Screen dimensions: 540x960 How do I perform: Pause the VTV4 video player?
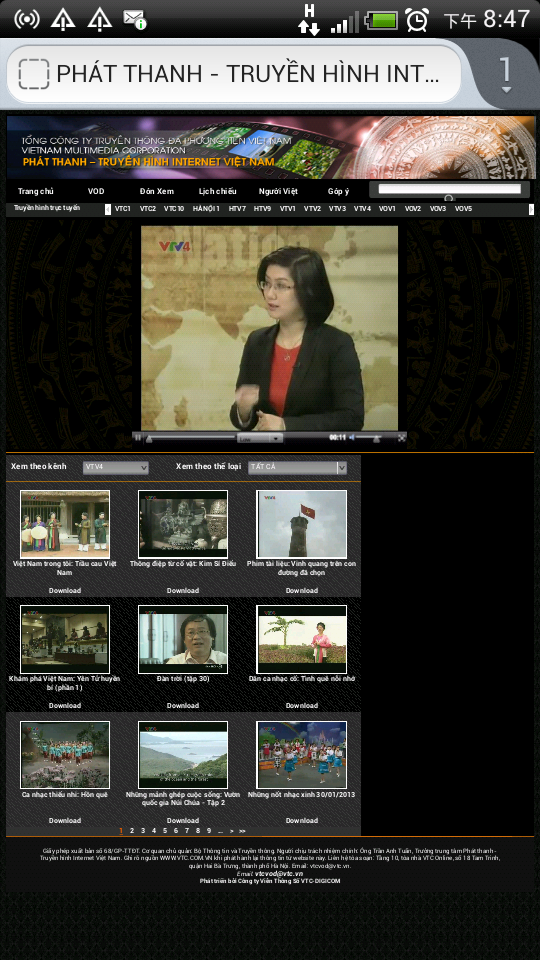138,437
